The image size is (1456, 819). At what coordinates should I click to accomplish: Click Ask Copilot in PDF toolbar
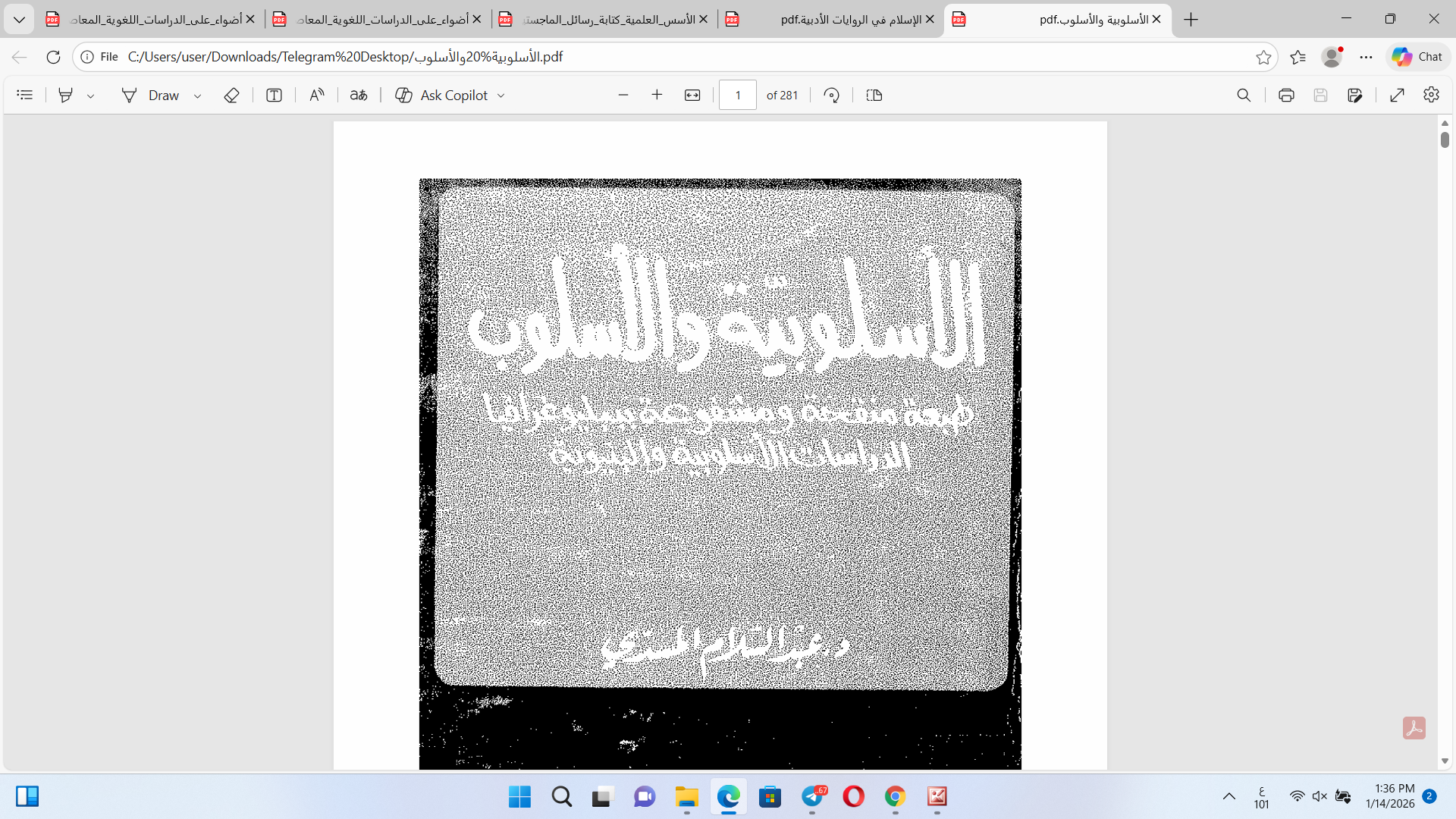441,95
